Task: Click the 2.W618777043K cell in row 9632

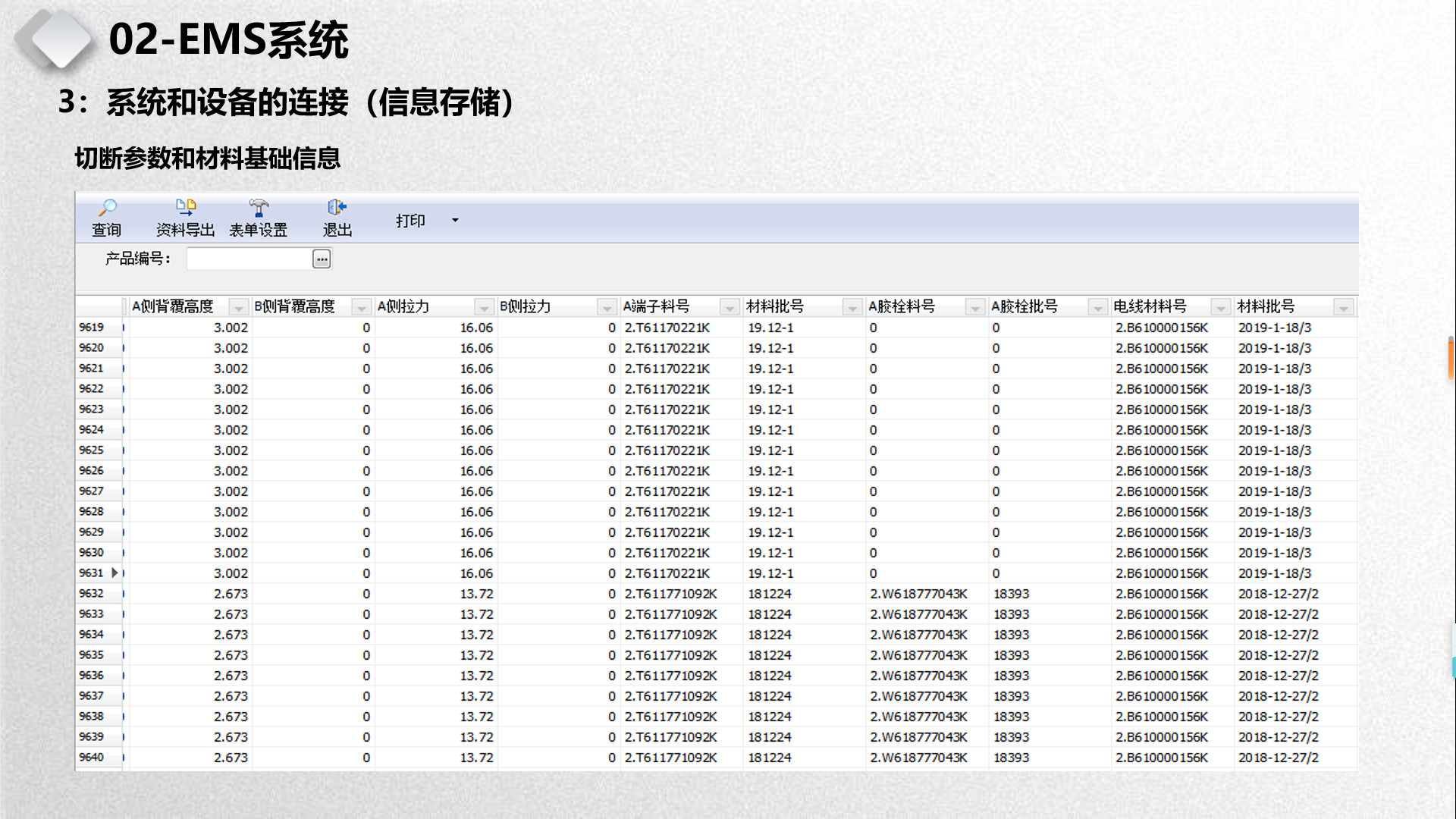Action: click(x=918, y=594)
